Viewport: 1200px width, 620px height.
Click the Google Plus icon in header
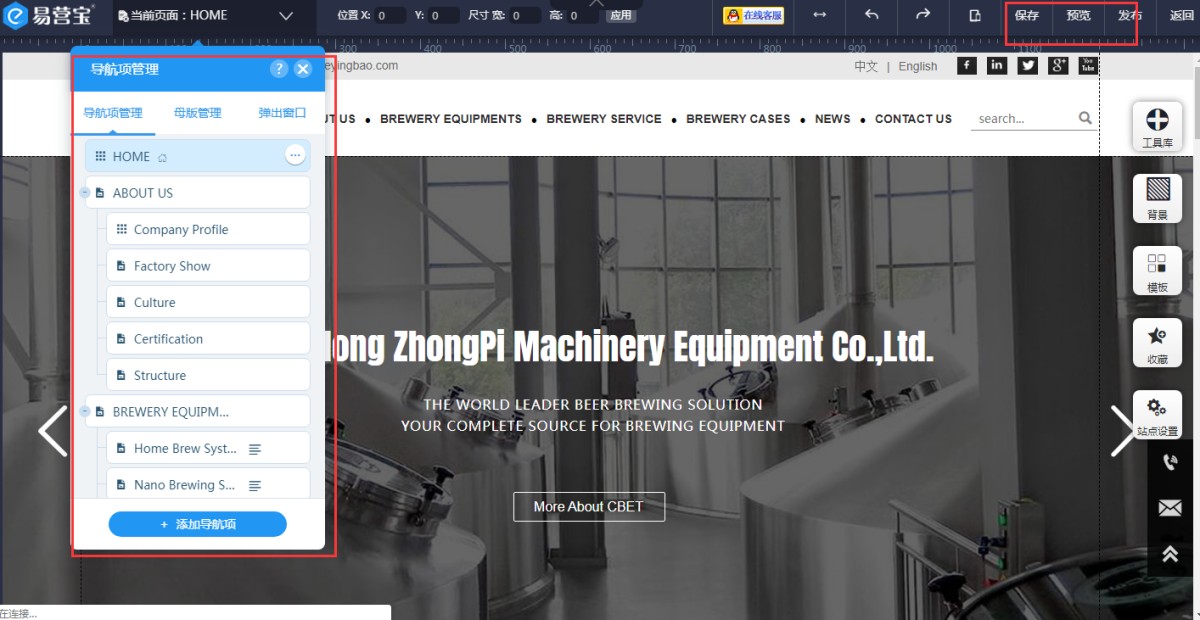1058,65
